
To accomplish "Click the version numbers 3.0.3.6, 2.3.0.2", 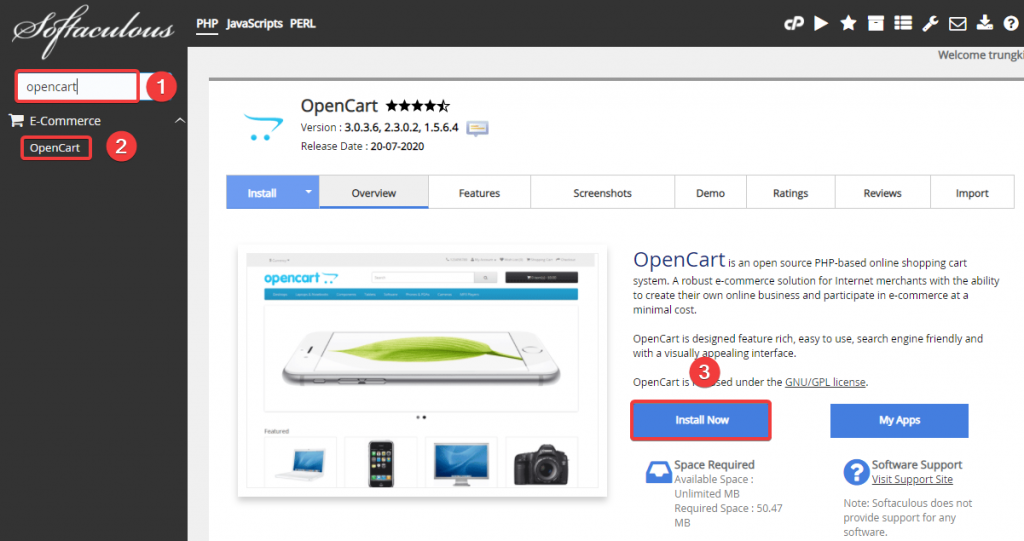I will (381, 127).
